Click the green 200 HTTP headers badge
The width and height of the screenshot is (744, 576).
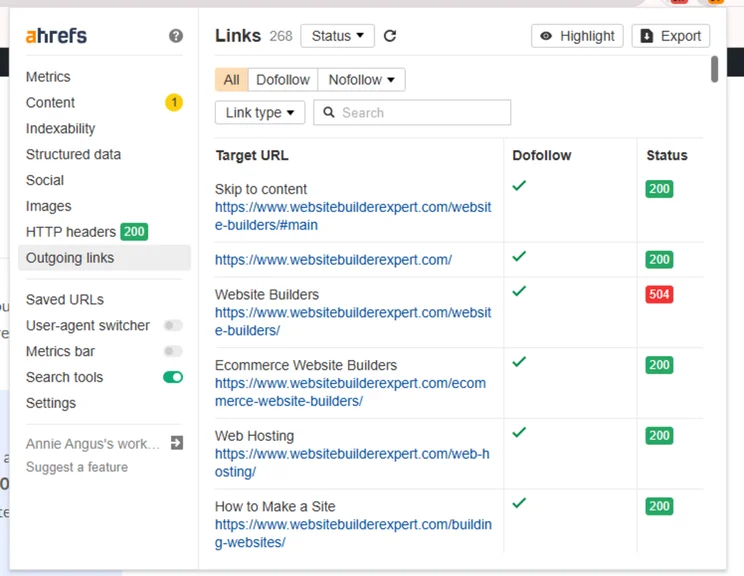134,232
